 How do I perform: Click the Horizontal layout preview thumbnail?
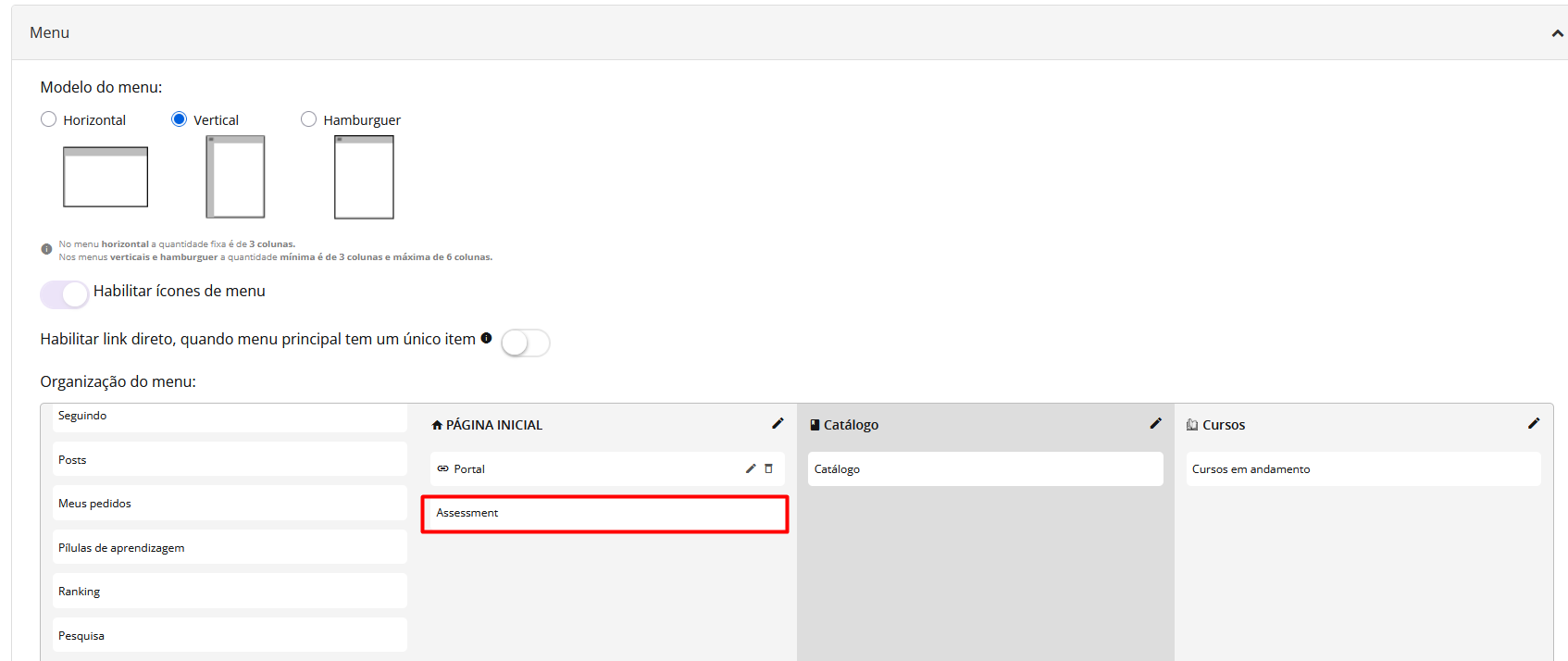[x=106, y=177]
